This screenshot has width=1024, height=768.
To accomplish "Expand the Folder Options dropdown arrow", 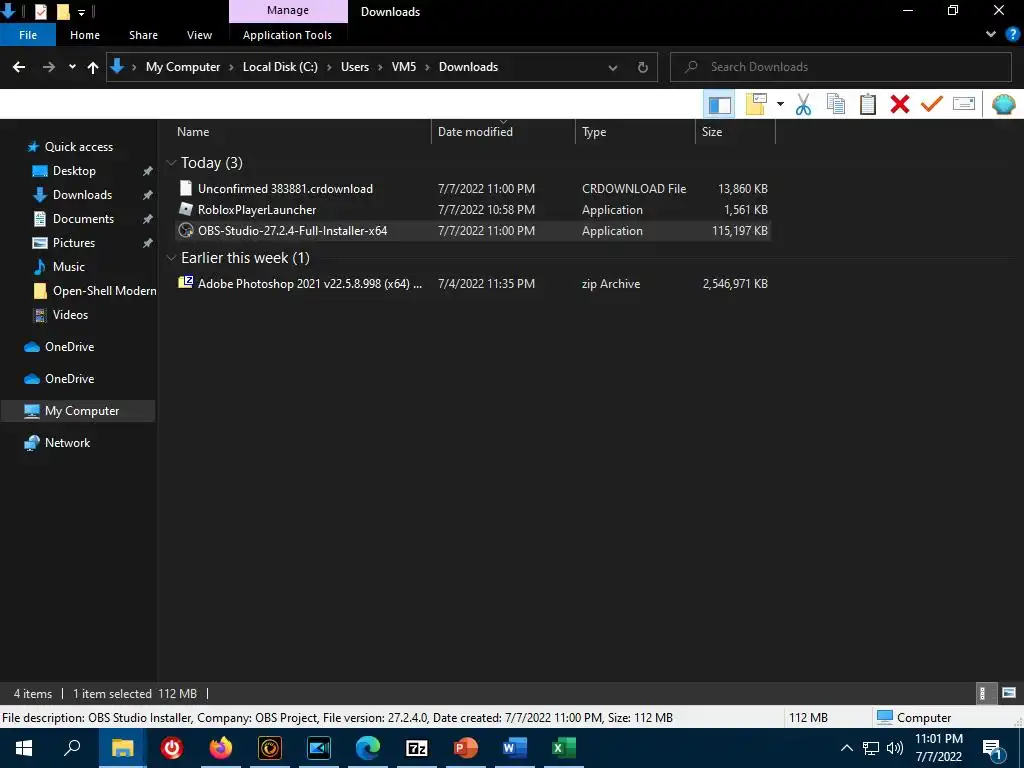I will point(780,104).
